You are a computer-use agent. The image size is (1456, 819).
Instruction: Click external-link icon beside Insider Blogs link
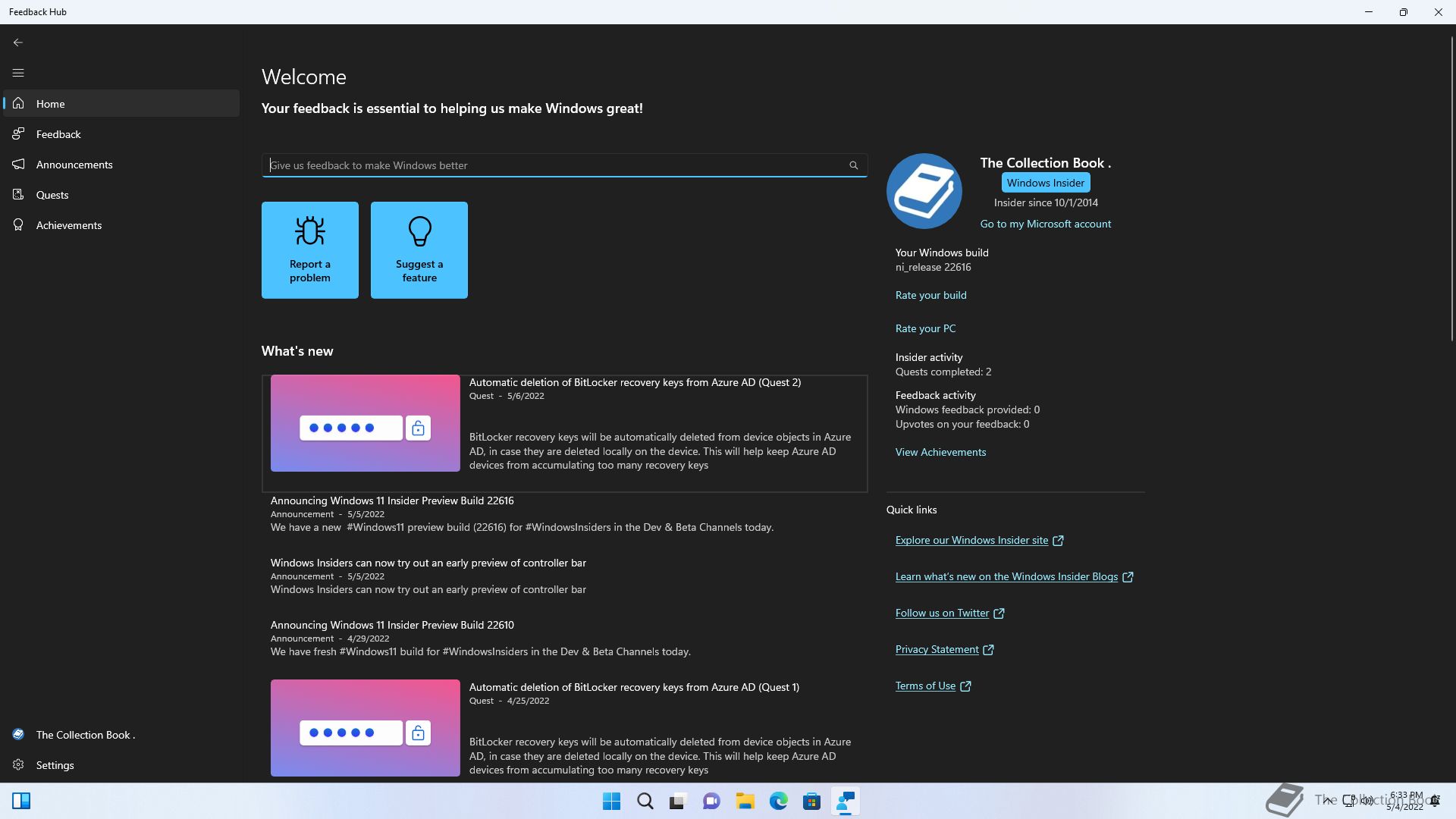click(1128, 577)
